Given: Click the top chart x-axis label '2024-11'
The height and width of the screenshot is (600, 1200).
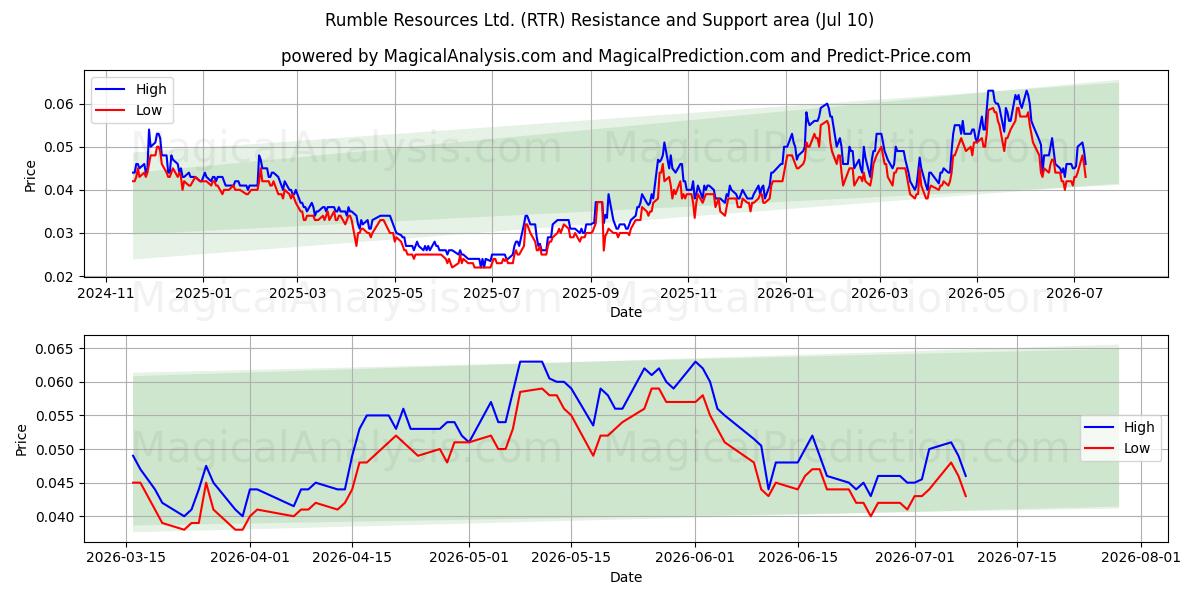Looking at the screenshot, I should coord(107,295).
